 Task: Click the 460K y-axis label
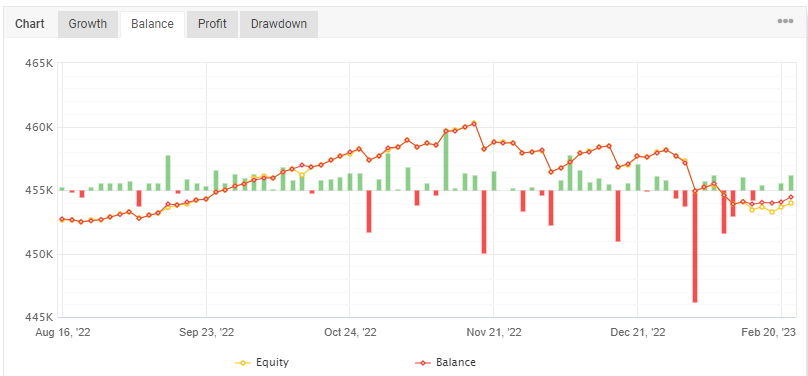tap(39, 127)
